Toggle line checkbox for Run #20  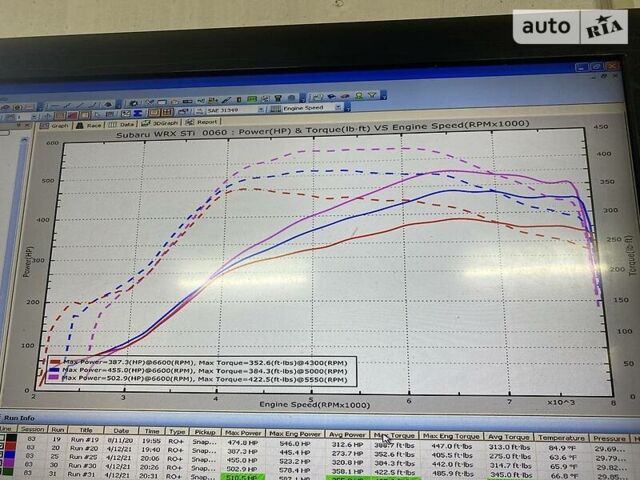[x=2, y=446]
